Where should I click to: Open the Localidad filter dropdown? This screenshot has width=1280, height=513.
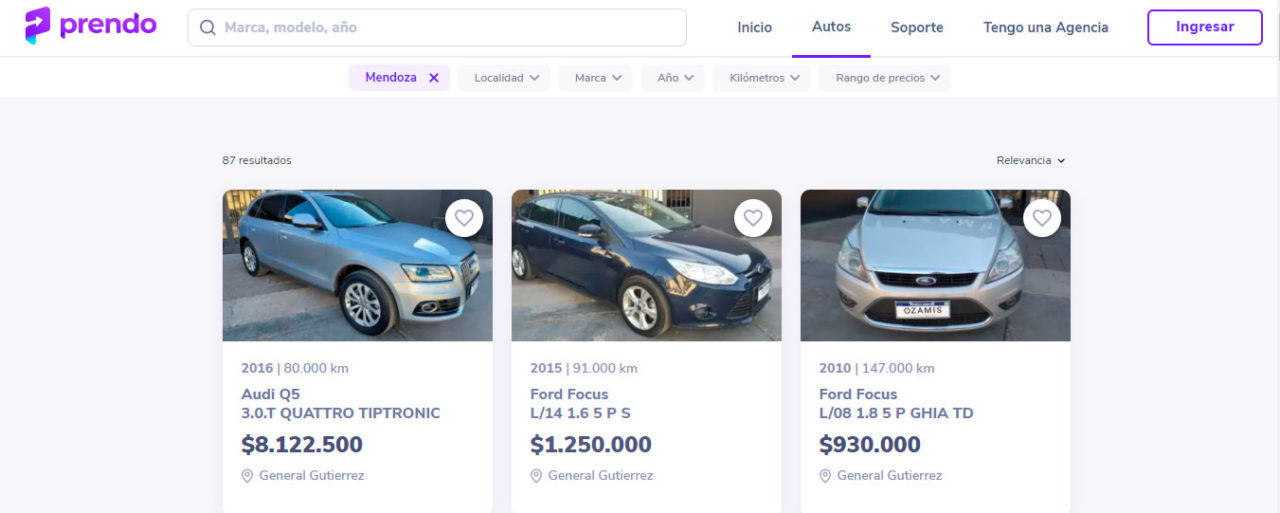505,78
